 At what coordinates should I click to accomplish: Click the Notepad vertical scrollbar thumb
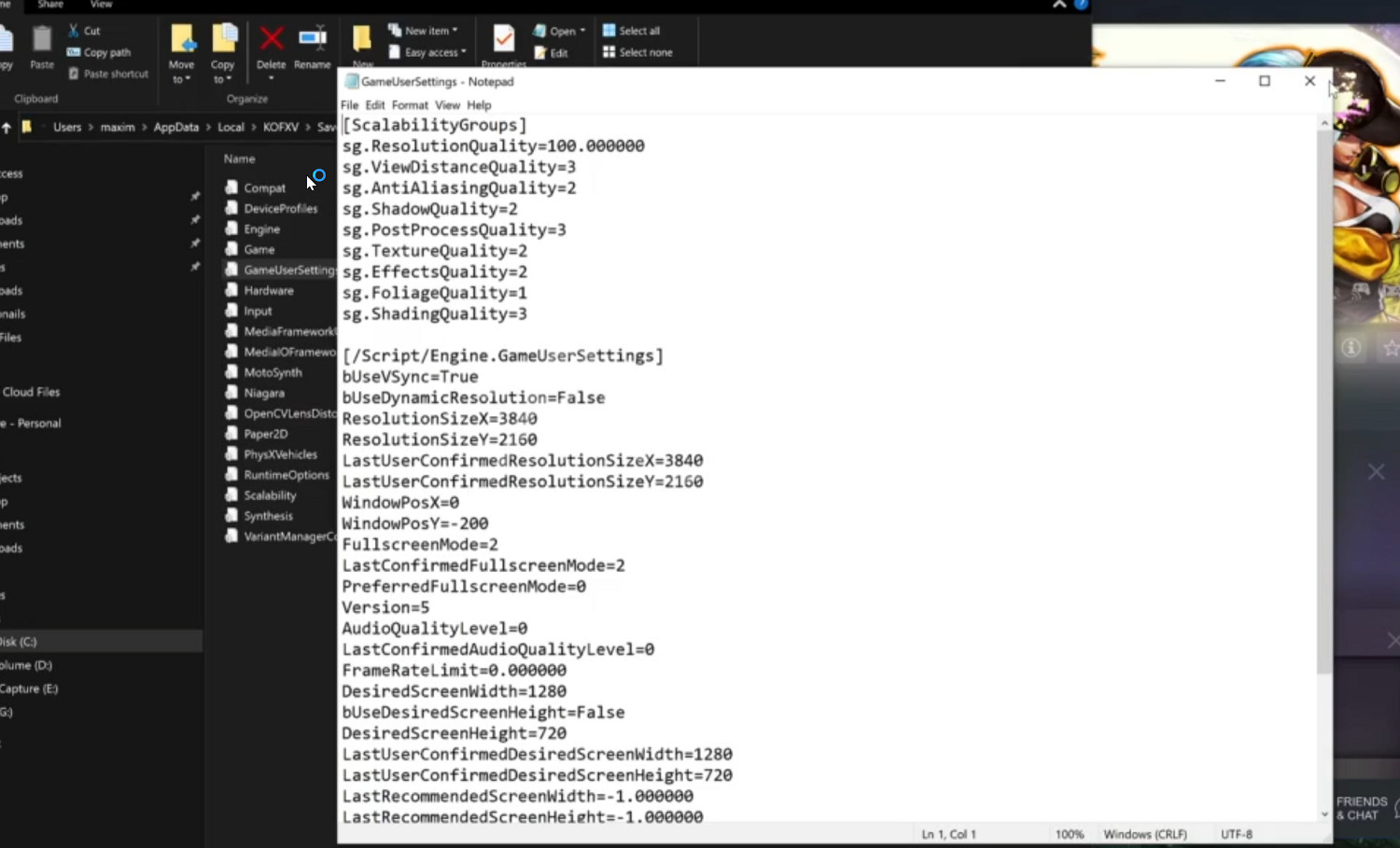tap(1323, 401)
